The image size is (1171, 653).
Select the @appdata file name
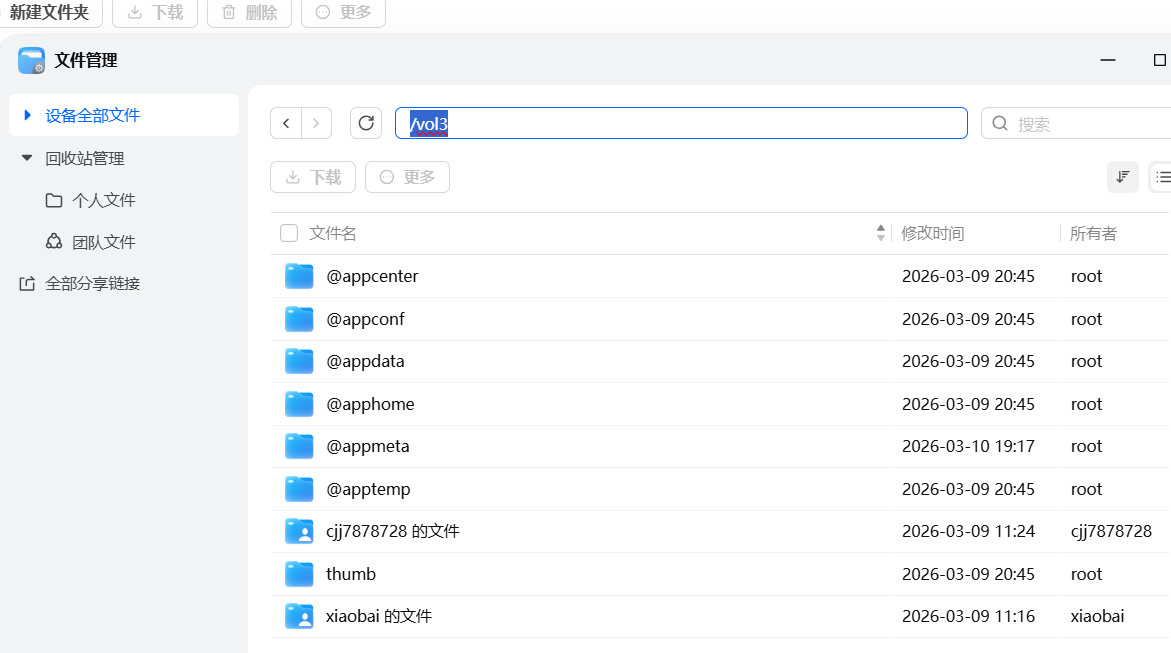[365, 362]
